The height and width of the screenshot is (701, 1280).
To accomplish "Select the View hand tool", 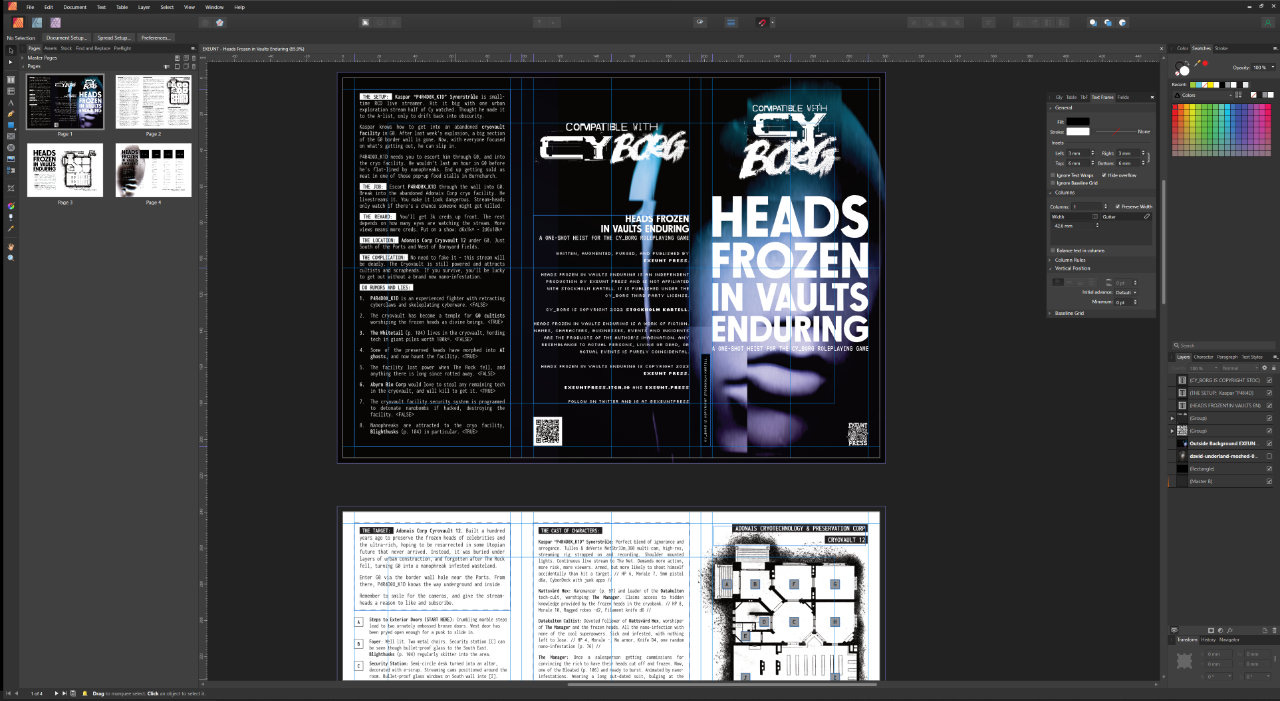I will click(x=11, y=246).
